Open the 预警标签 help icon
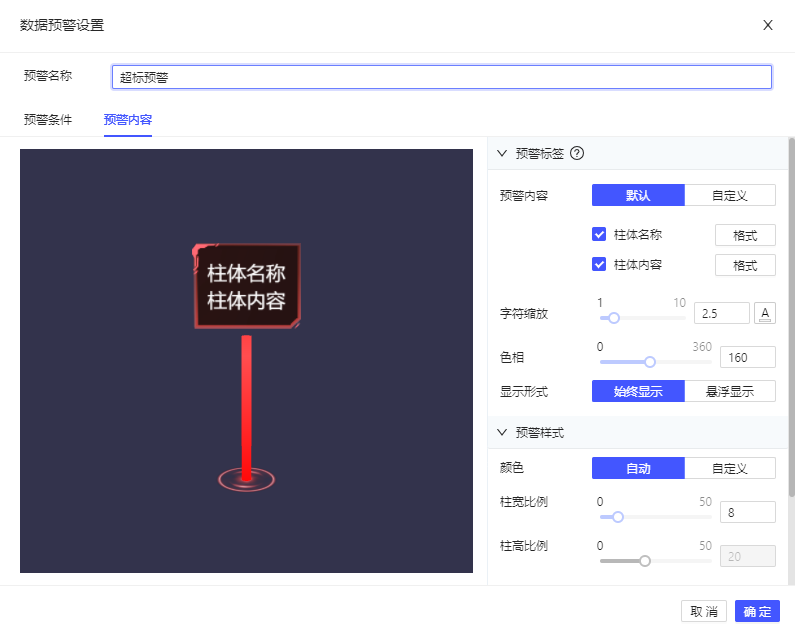The image size is (795, 635). pyautogui.click(x=577, y=153)
